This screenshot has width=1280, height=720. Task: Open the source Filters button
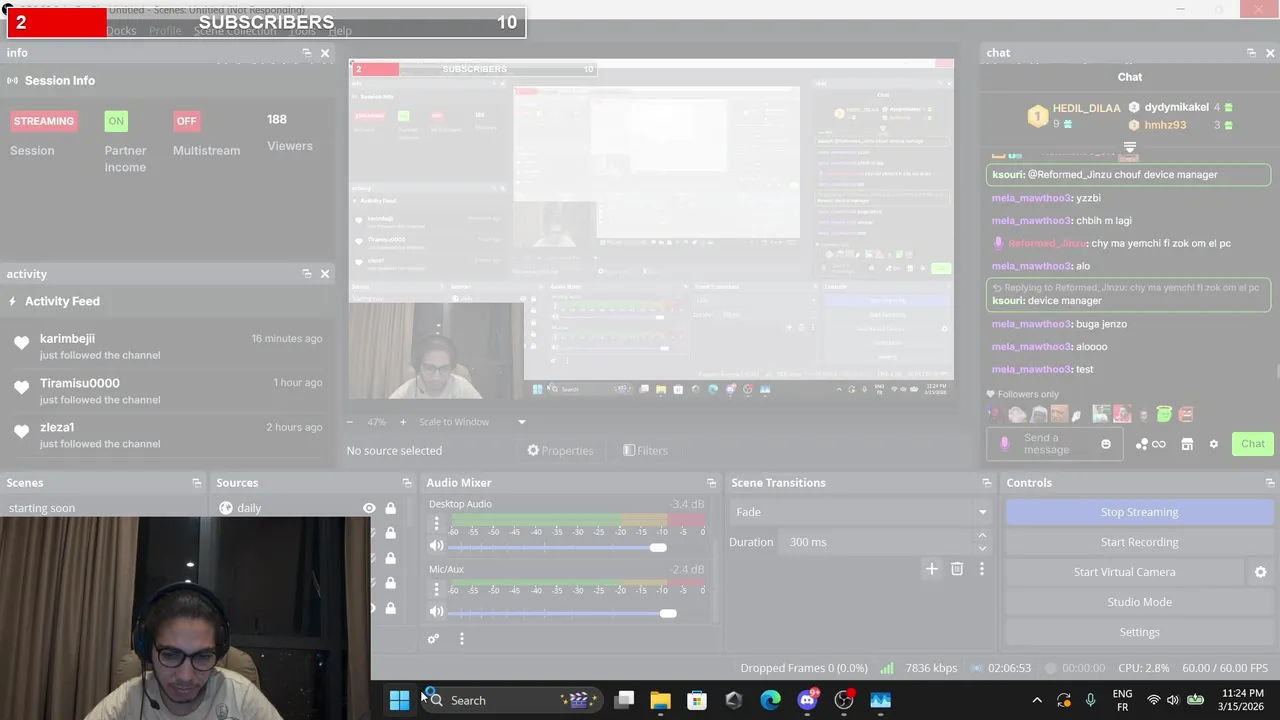[x=645, y=451]
